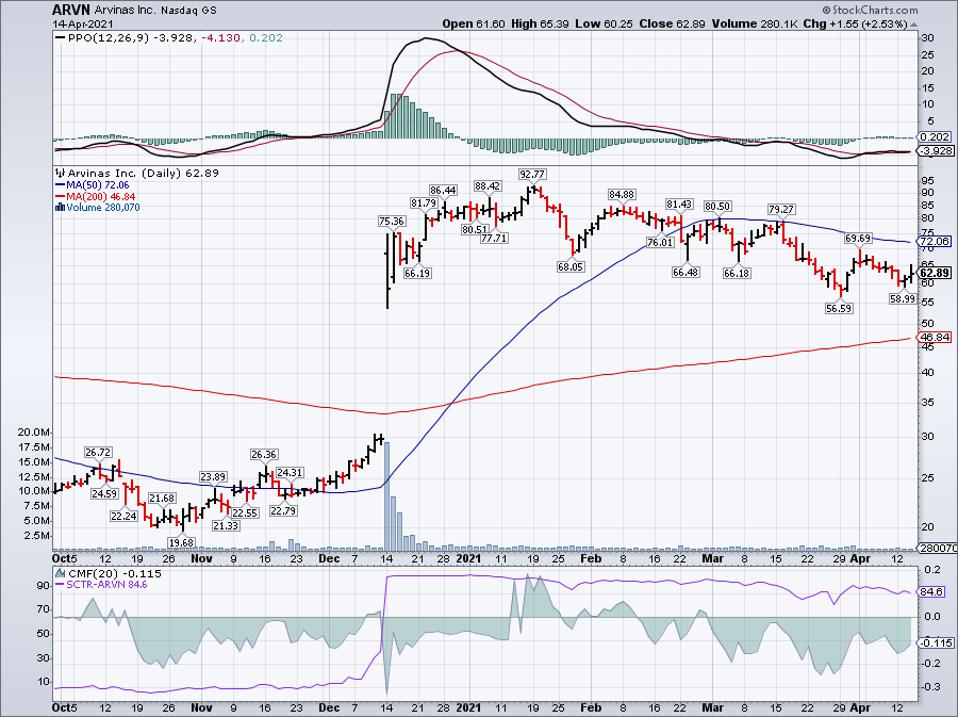Click the Low 60.25 value in the header
The height and width of the screenshot is (717, 958).
pos(605,24)
